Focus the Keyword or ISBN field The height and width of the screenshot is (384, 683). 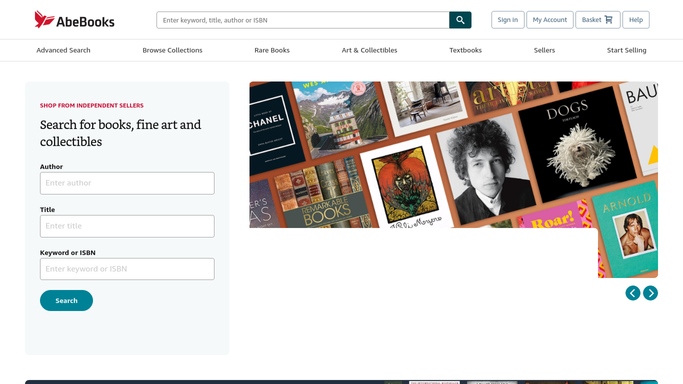127,269
